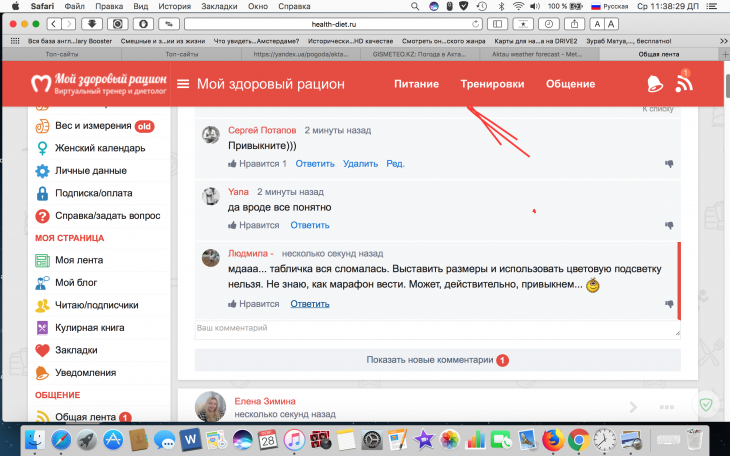Open the hamburger menu beside Мой здоровый рацион
The width and height of the screenshot is (730, 456).
tap(183, 84)
